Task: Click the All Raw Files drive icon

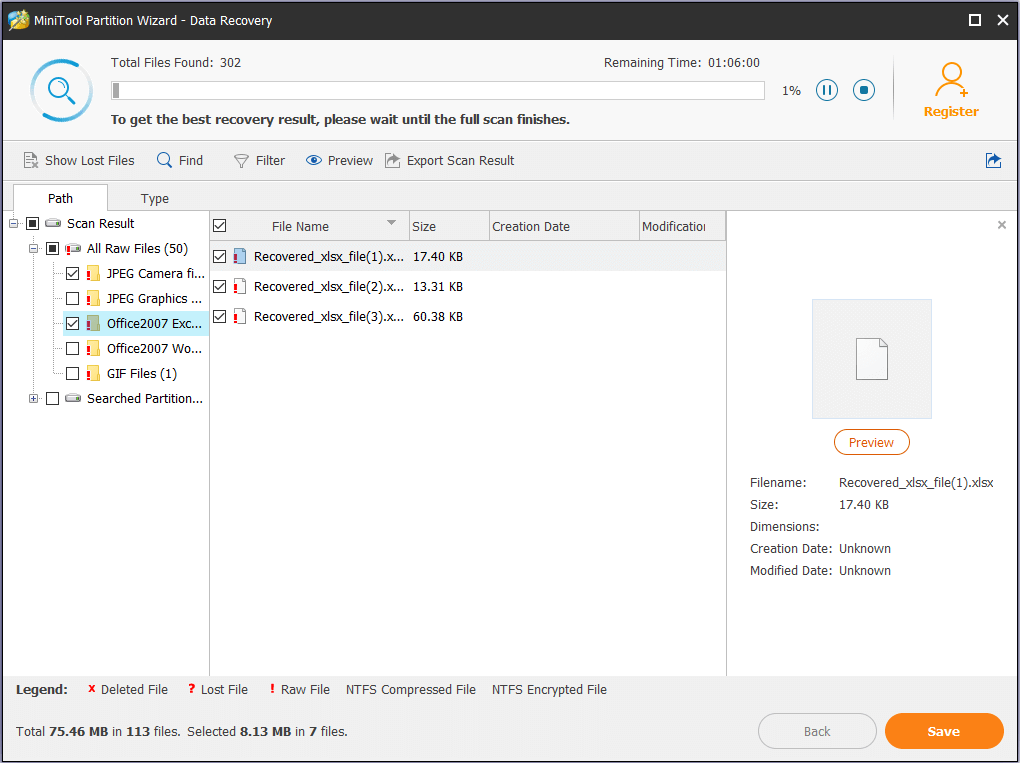Action: tap(74, 248)
